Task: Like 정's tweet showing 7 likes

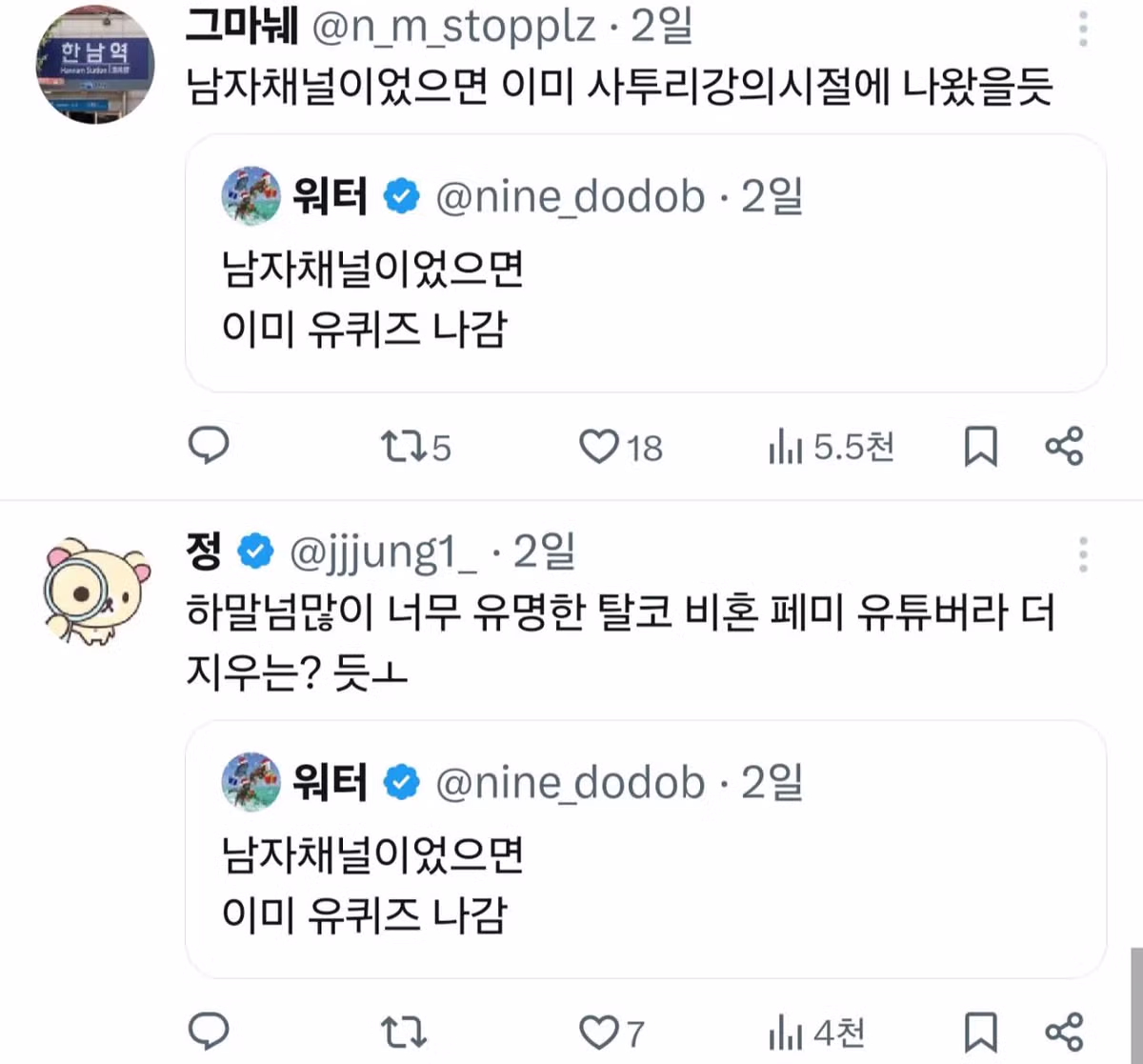Action: [600, 1032]
